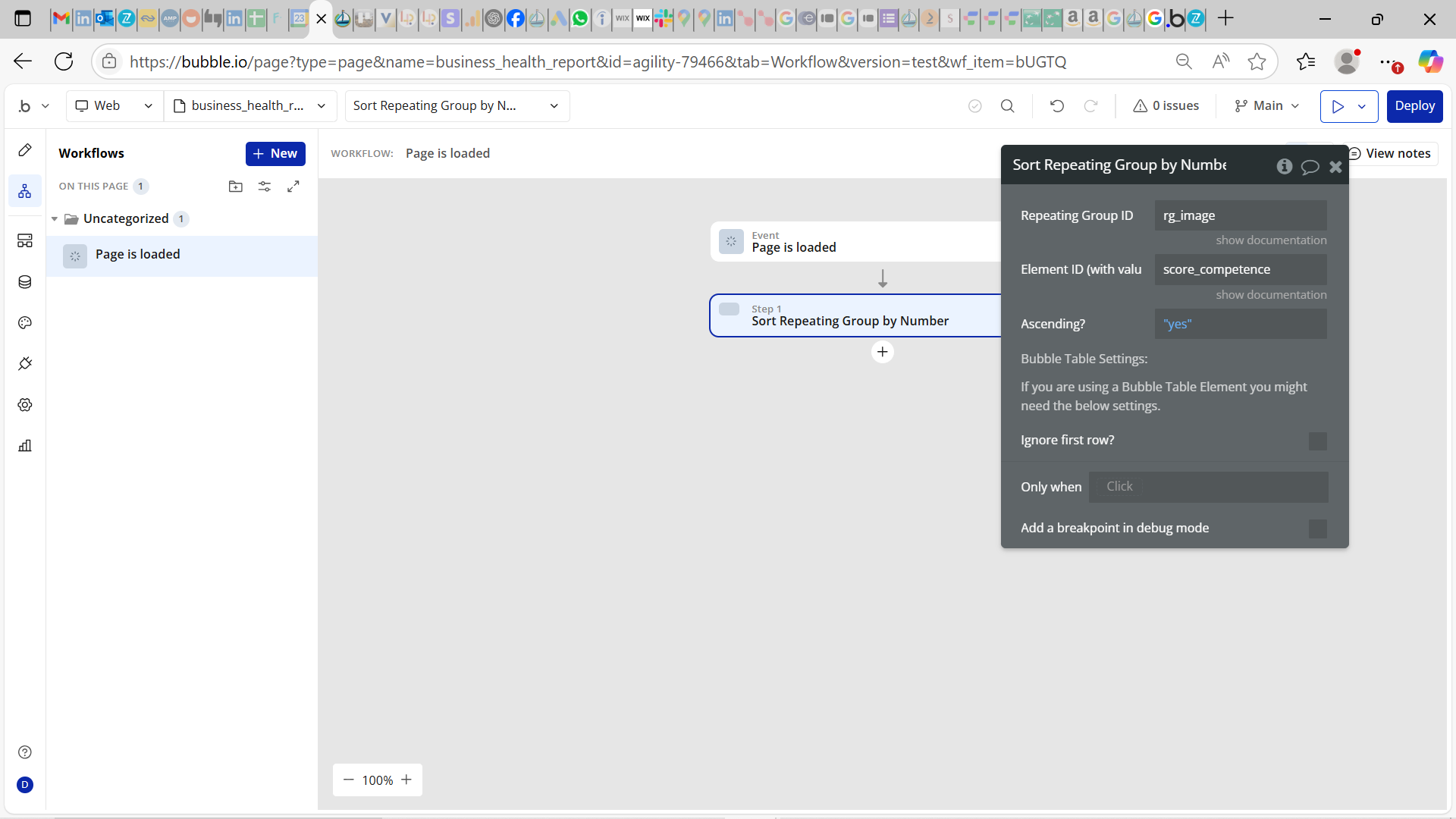This screenshot has width=1456, height=819.
Task: Open the 0 issues checker
Action: tap(1166, 106)
